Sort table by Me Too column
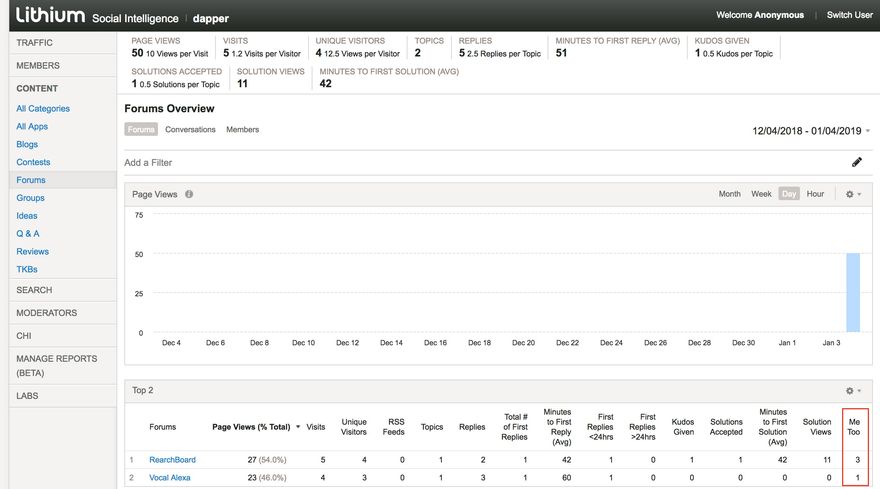This screenshot has height=489, width=880. (x=854, y=427)
